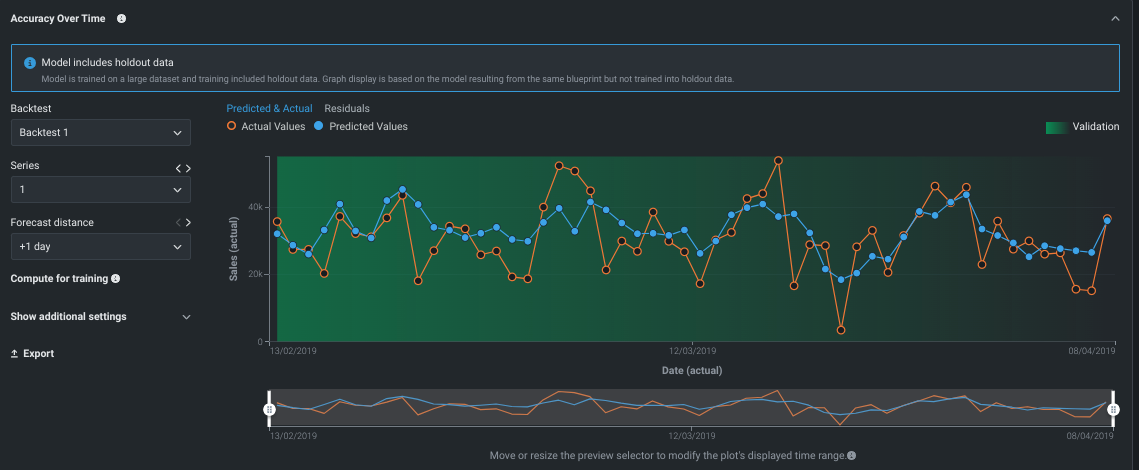The width and height of the screenshot is (1139, 470).
Task: Open the Backtest 1 dropdown
Action: pos(100,132)
